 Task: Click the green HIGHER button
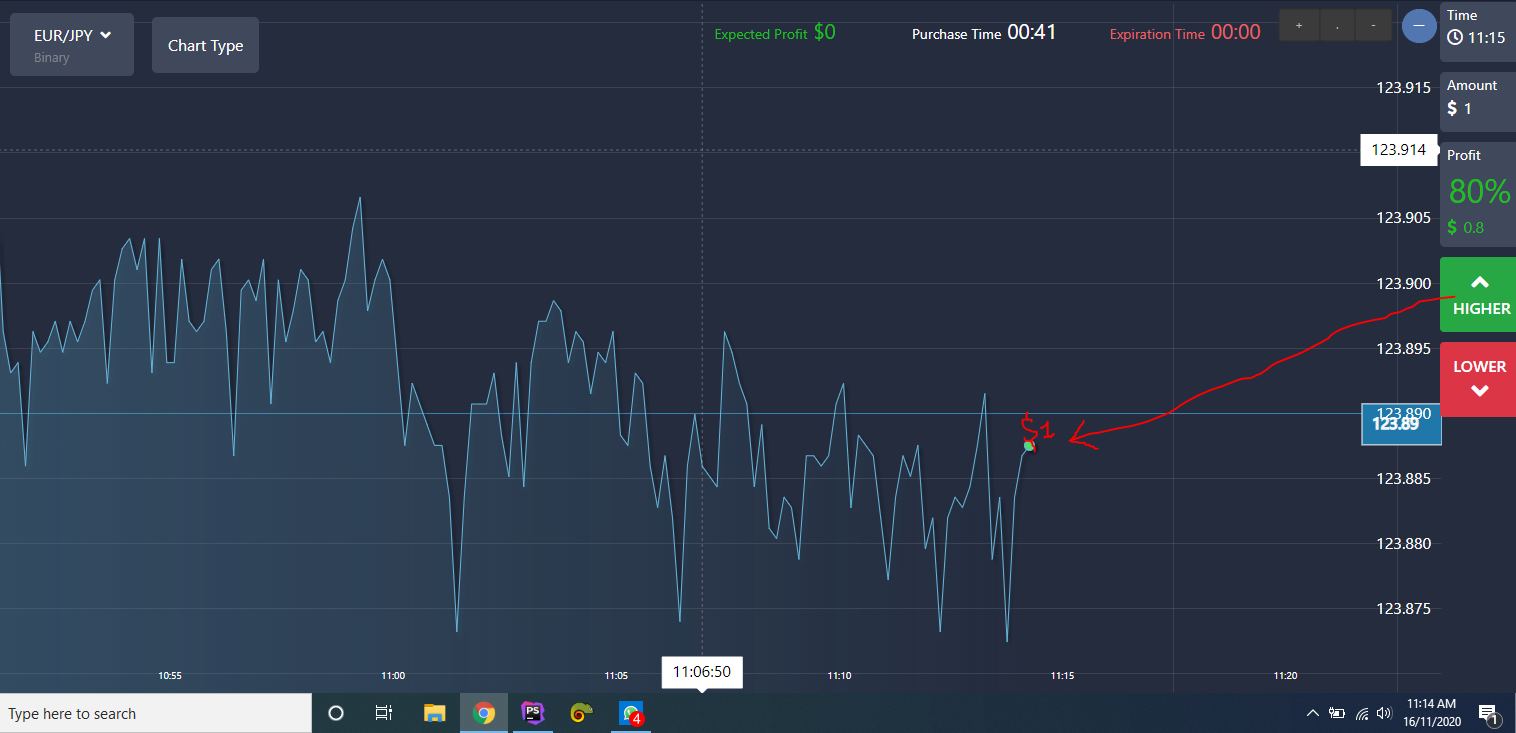[1478, 294]
